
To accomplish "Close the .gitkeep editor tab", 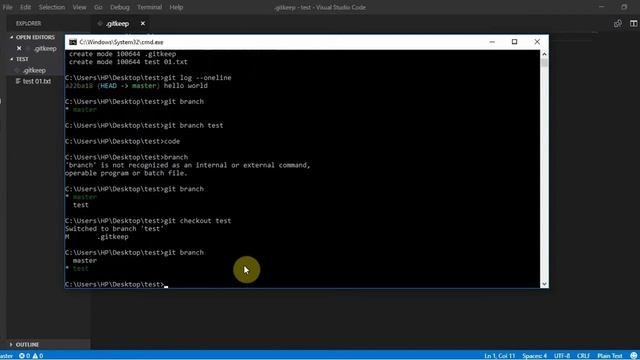I will [143, 24].
